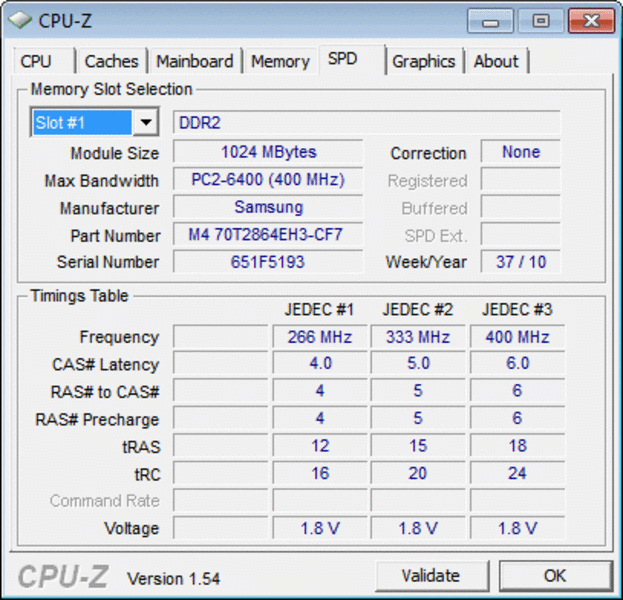
Task: Click the RAS# to CAS# label
Action: 105,392
